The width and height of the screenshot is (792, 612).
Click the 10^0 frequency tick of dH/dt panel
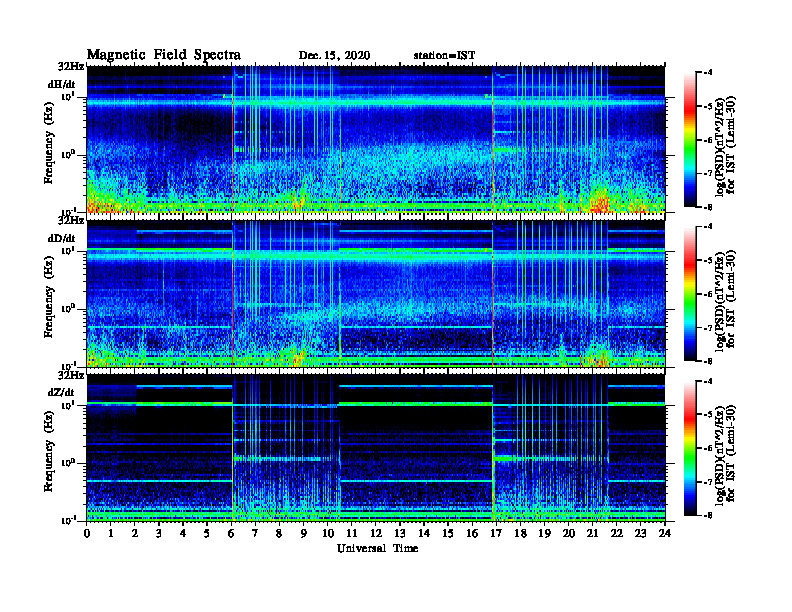tap(68, 154)
